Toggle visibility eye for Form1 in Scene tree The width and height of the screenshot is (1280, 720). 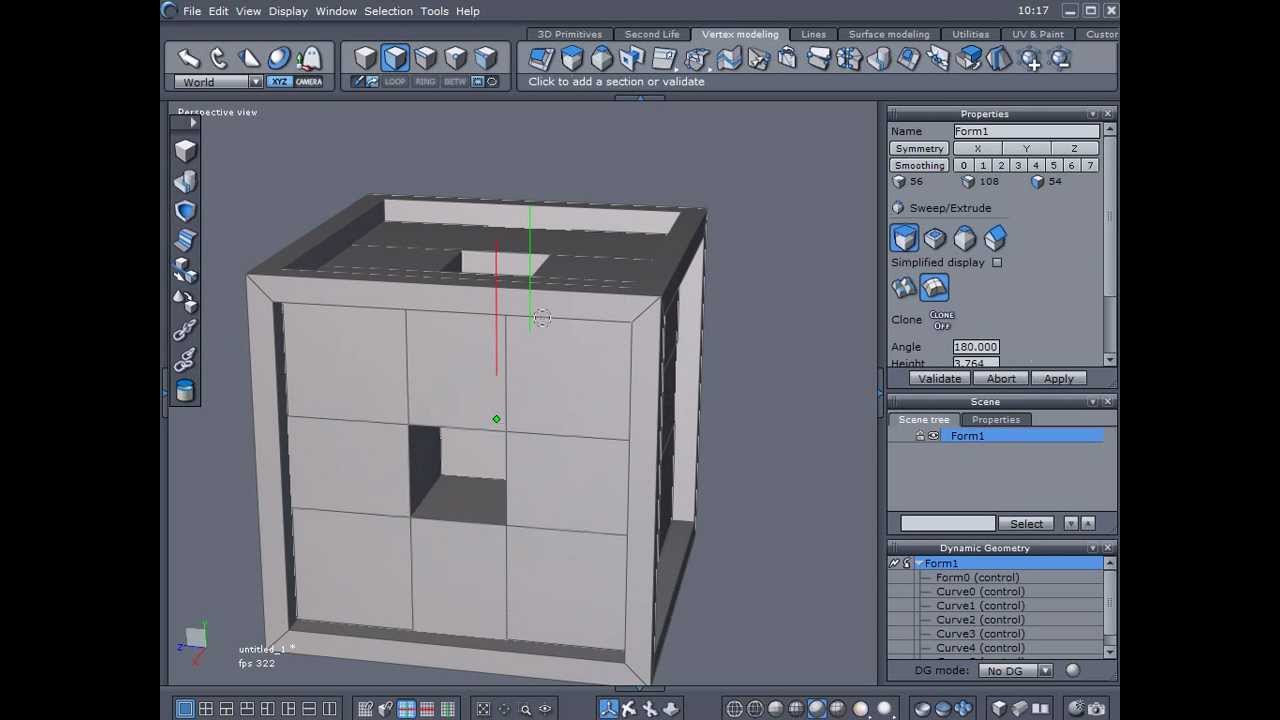tap(933, 436)
